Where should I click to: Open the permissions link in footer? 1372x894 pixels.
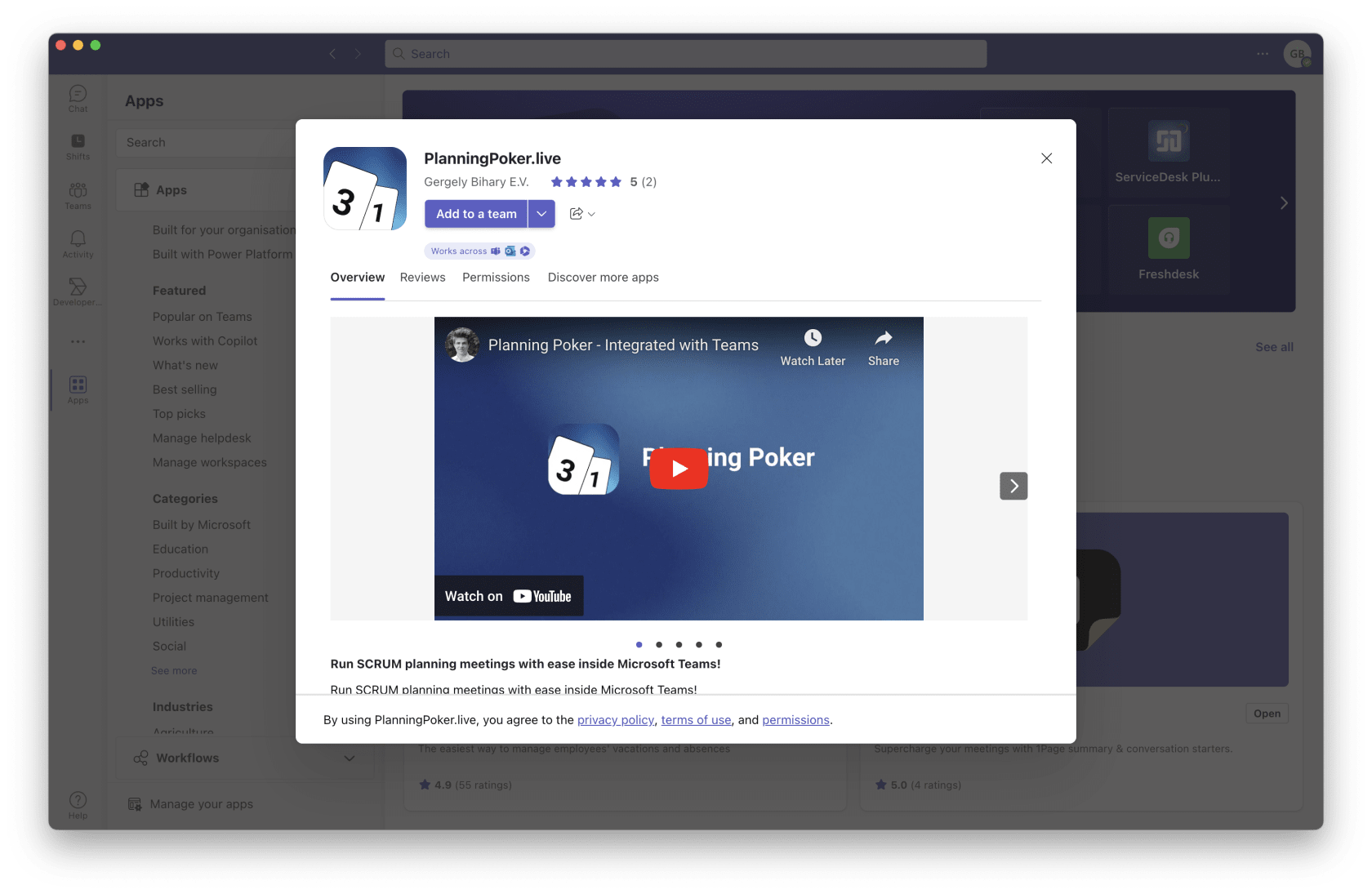795,720
